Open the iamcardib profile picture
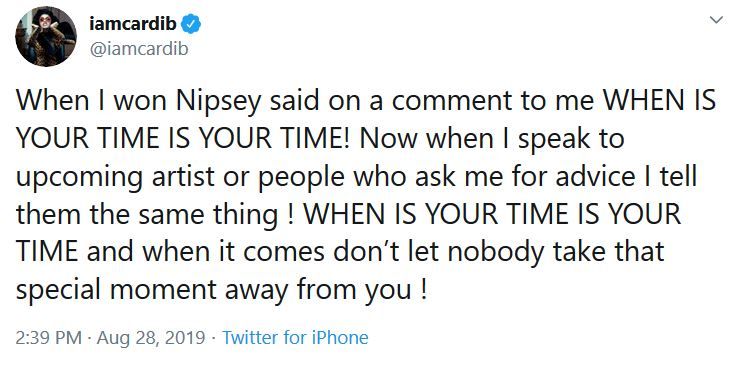Image resolution: width=736 pixels, height=367 pixels. tap(46, 37)
